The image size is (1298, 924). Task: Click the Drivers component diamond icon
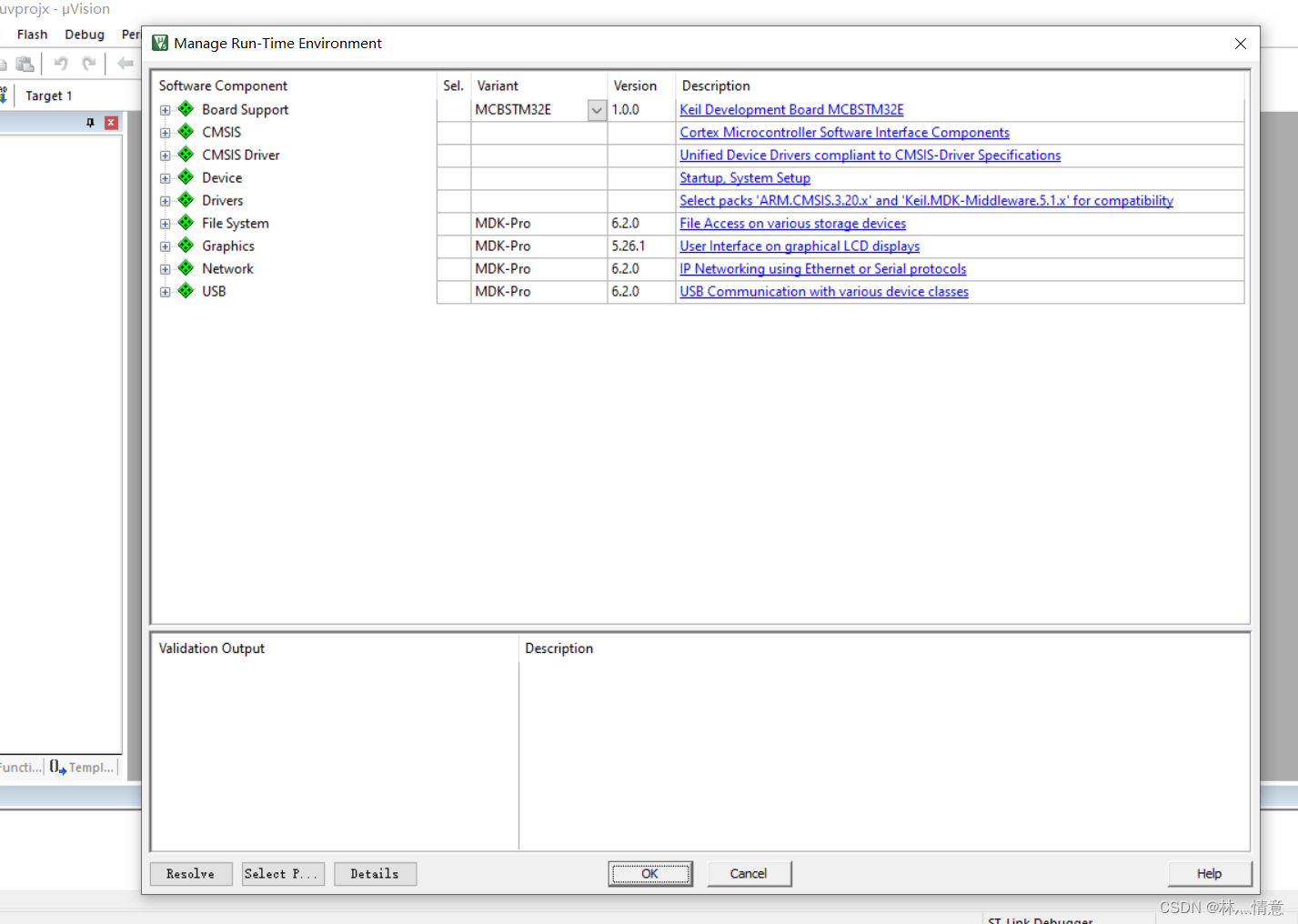186,200
